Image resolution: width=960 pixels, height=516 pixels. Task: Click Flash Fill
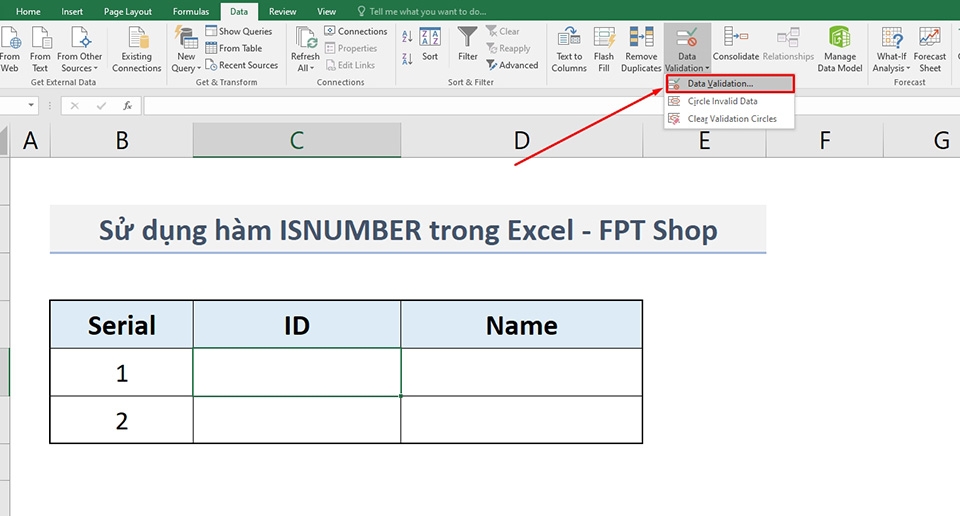tap(604, 50)
